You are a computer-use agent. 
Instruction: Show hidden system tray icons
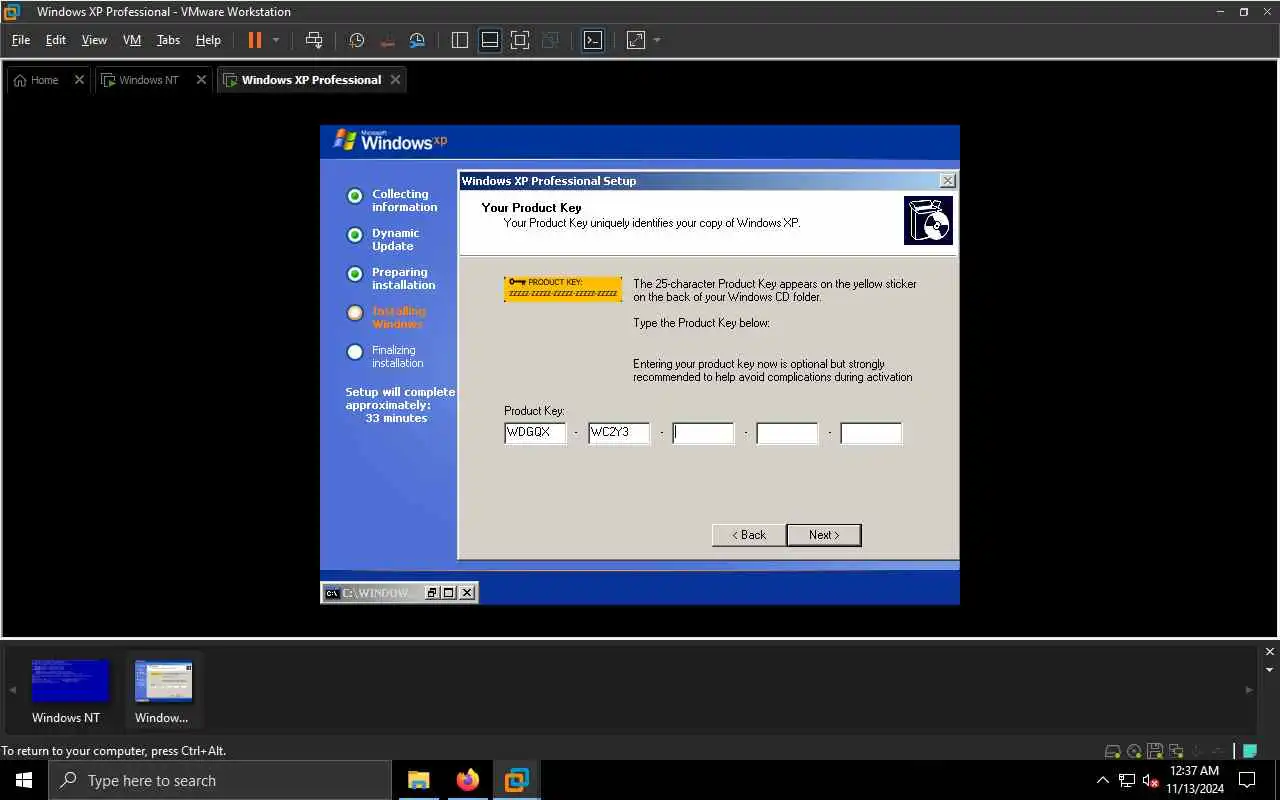1103,780
